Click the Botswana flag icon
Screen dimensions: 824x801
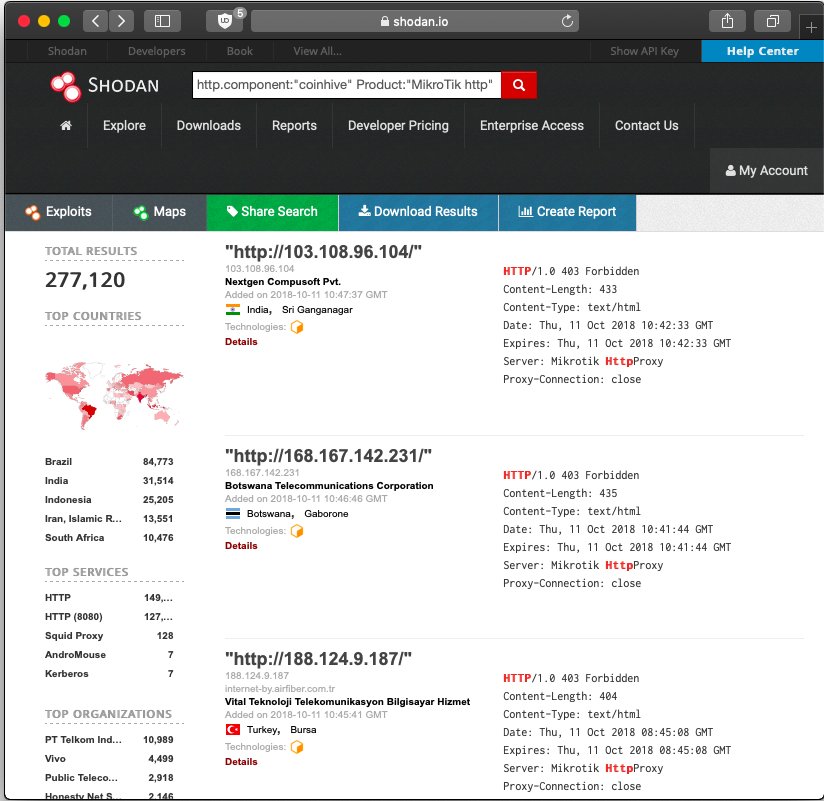[233, 514]
